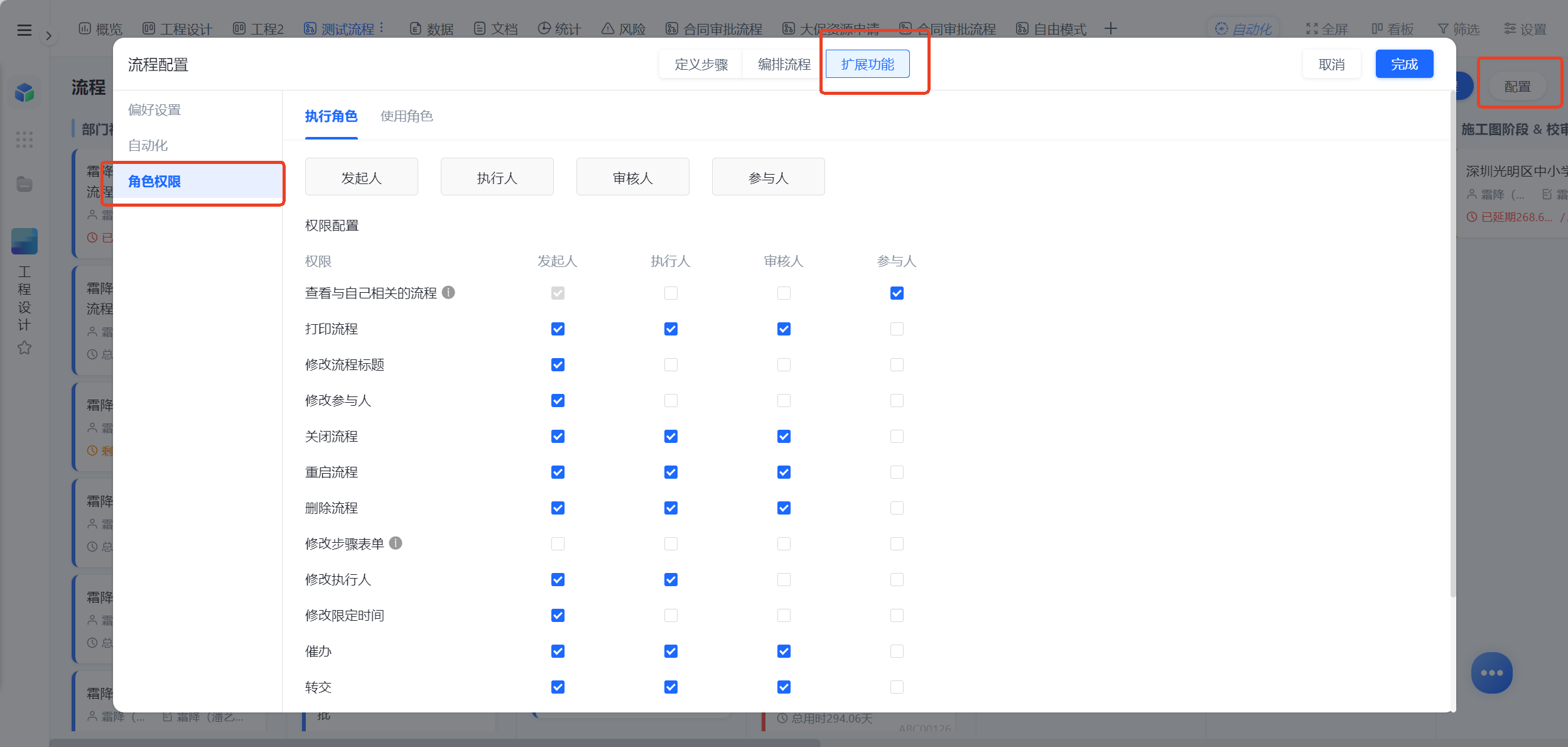Select 角色权限 in left menu
This screenshot has width=1568, height=747.
(198, 182)
